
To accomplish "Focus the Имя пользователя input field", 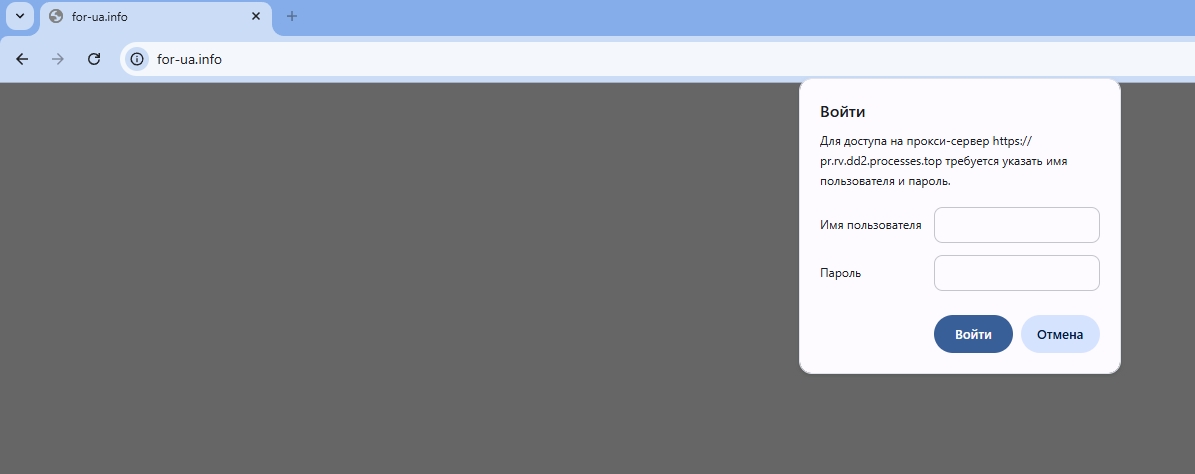I will (1017, 225).
